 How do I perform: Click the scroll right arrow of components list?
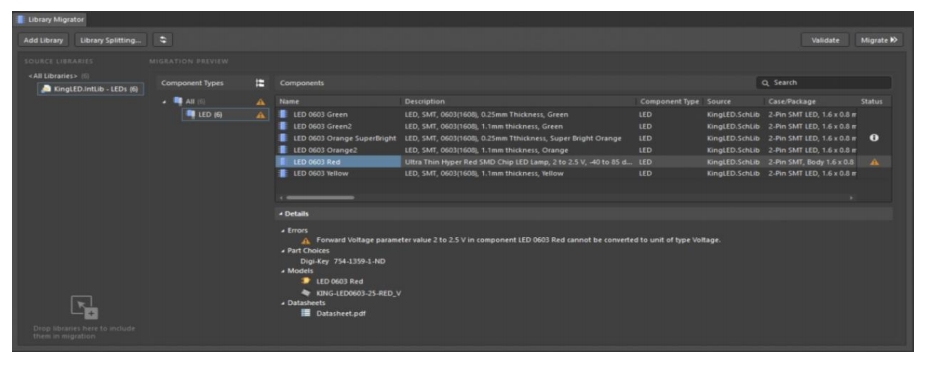(x=852, y=198)
